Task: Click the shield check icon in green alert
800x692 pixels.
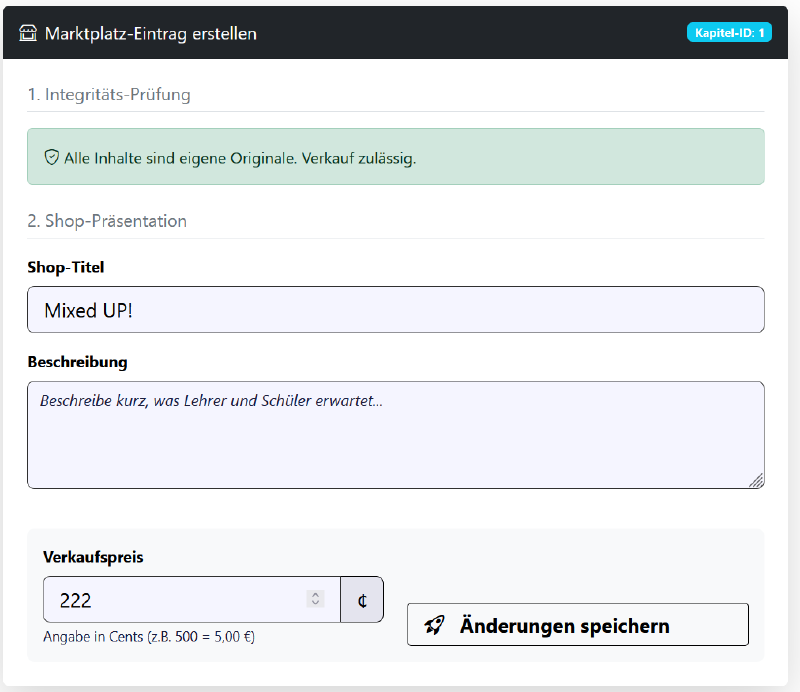Action: click(x=52, y=157)
